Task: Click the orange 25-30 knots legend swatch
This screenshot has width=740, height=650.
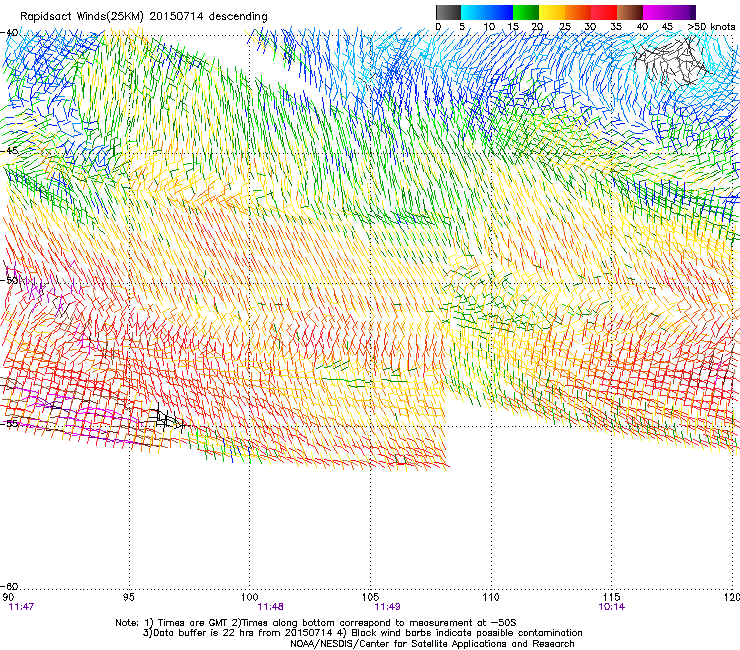Action: coord(578,12)
